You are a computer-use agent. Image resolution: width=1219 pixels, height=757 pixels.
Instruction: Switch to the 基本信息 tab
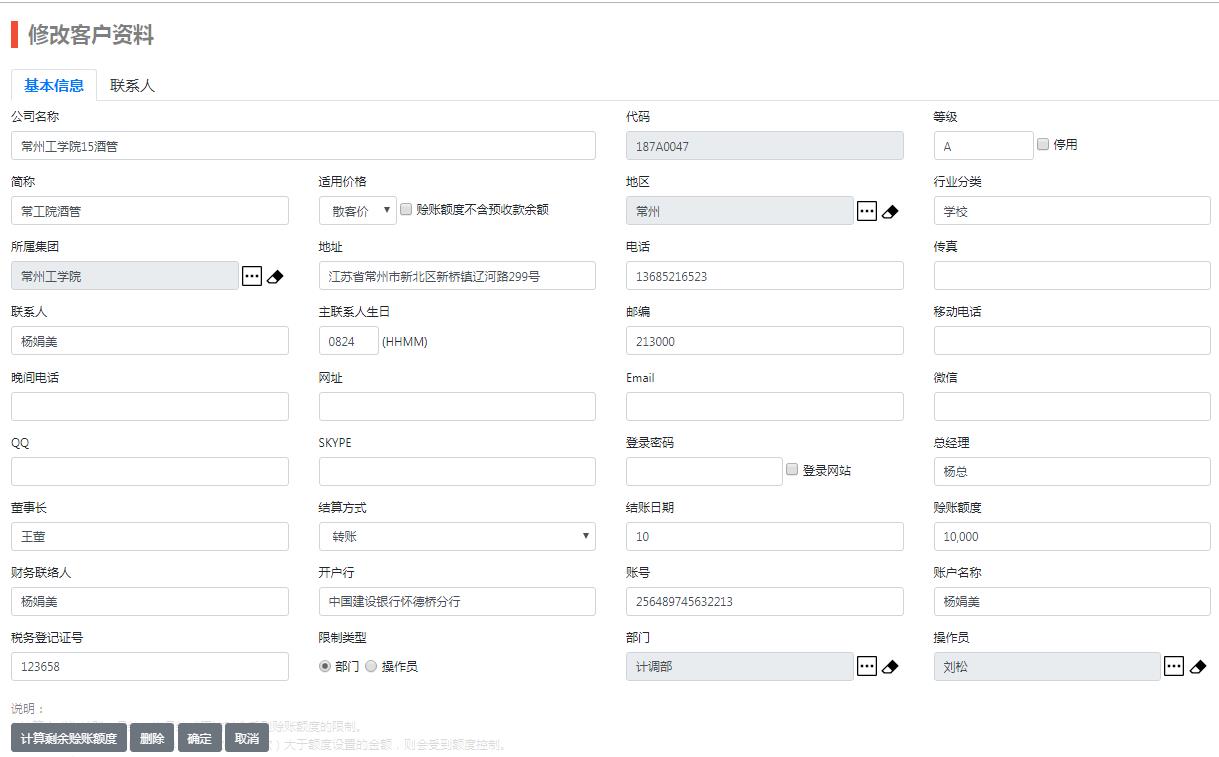pos(54,85)
